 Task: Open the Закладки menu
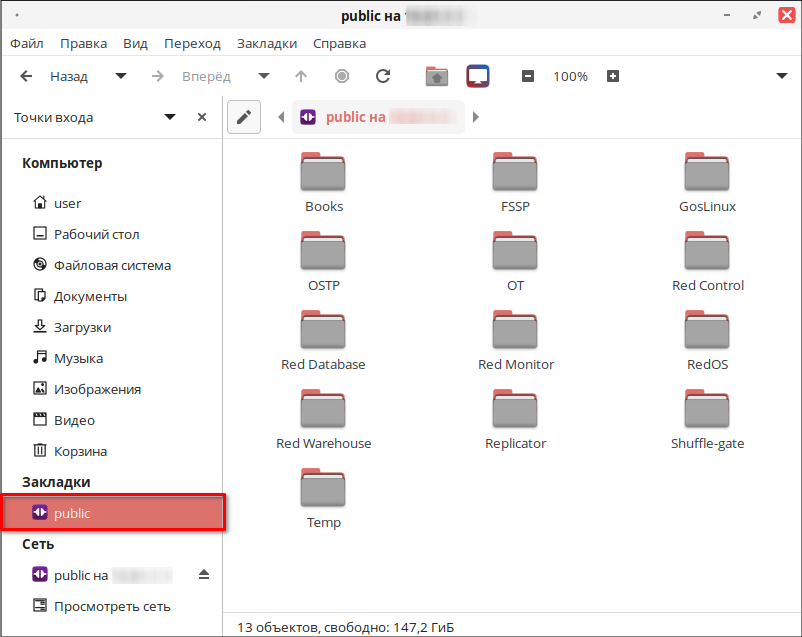[267, 43]
